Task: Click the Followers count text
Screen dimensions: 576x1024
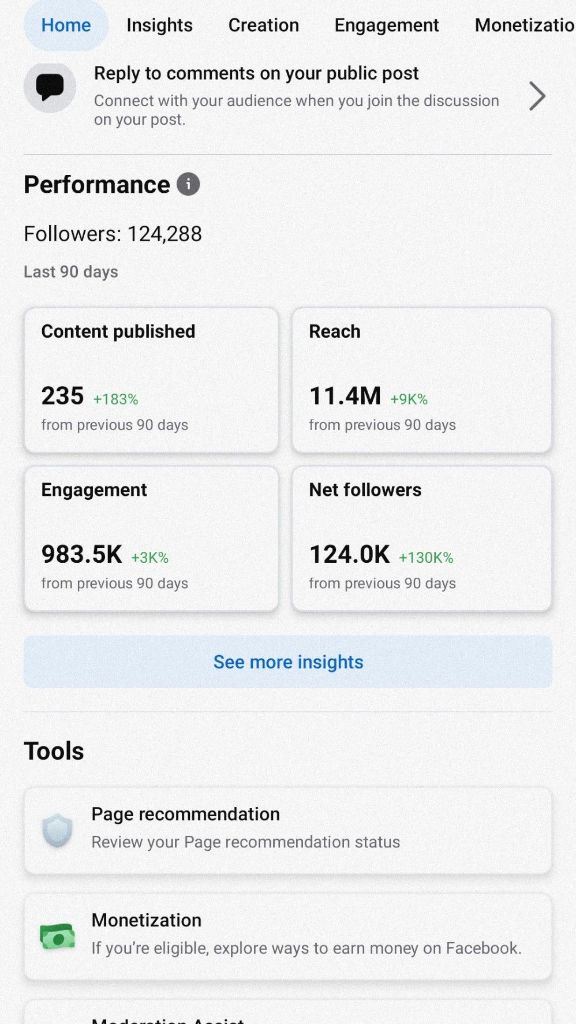Action: coord(112,234)
